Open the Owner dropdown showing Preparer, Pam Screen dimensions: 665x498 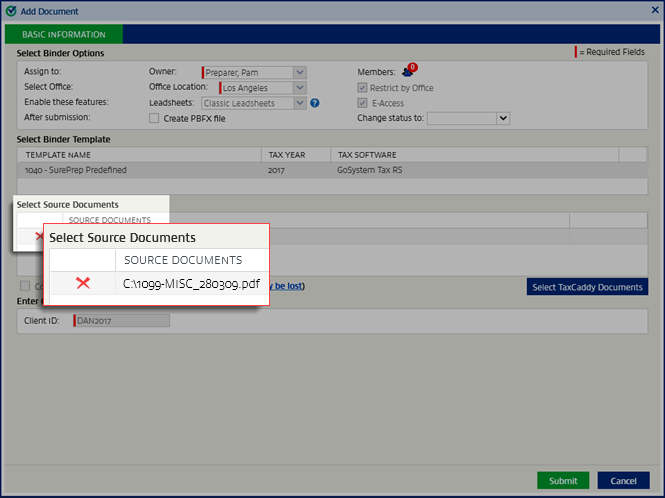point(299,72)
